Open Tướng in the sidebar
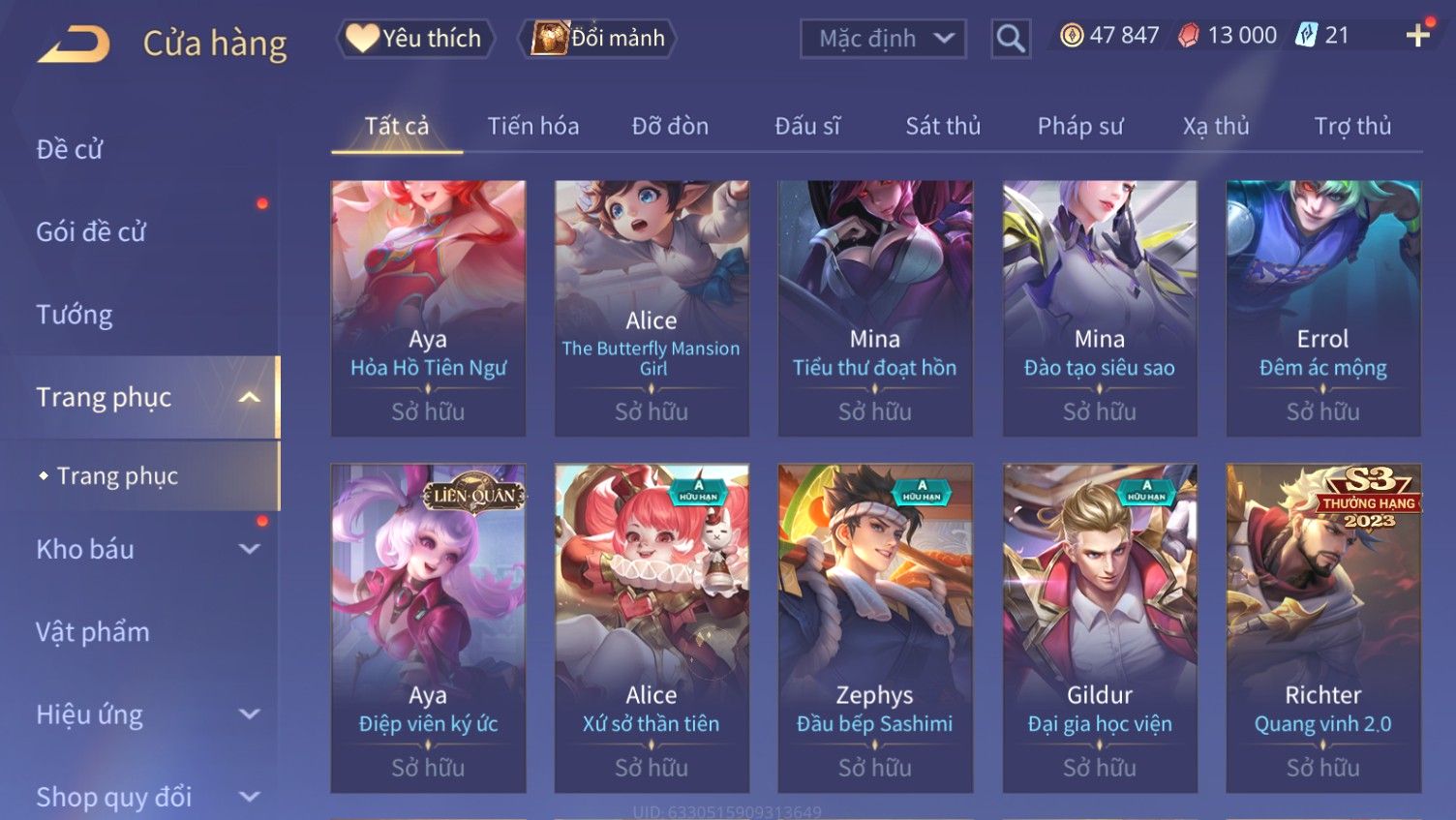This screenshot has width=1456, height=820. pos(75,315)
